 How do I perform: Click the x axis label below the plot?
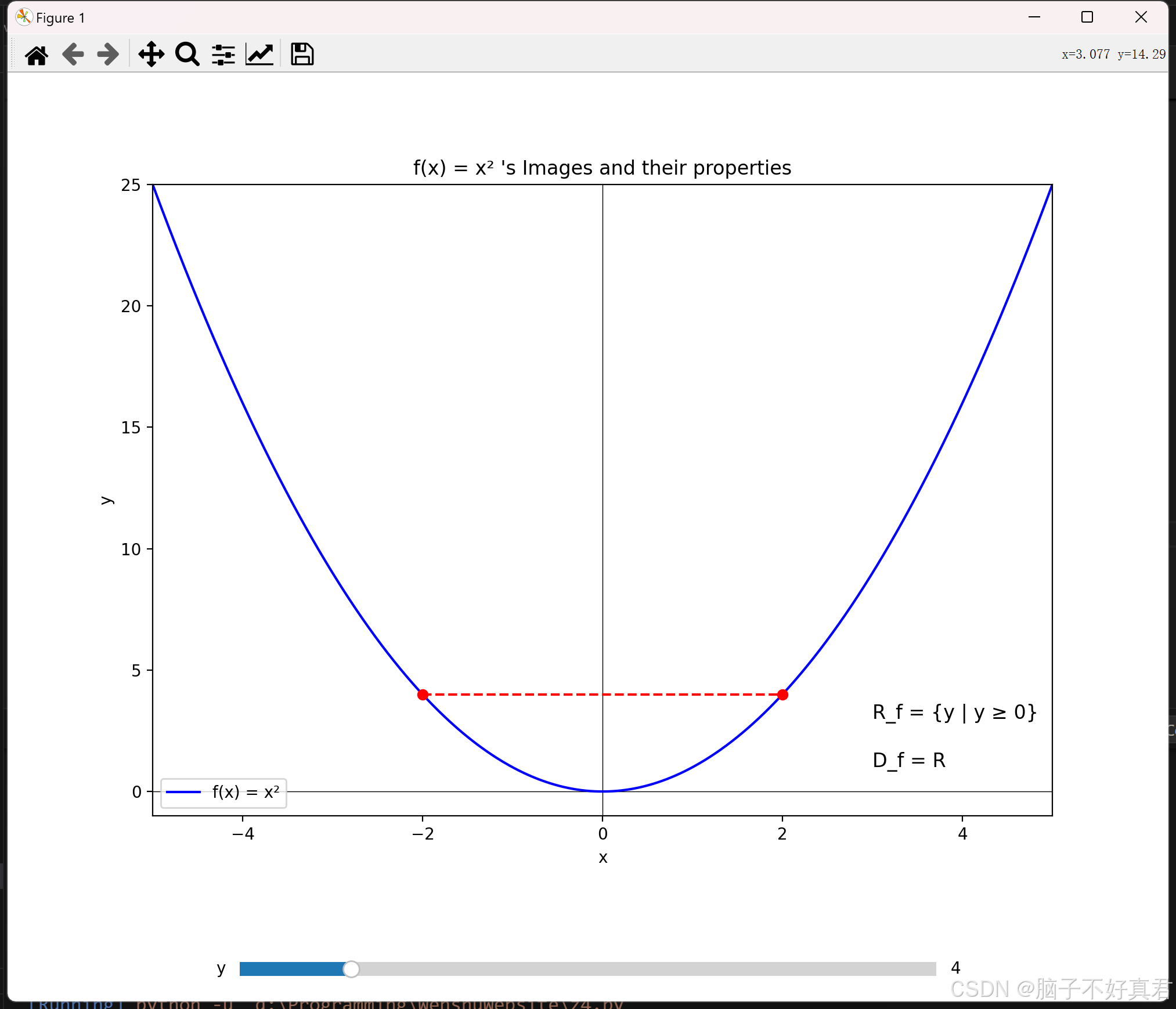point(603,858)
